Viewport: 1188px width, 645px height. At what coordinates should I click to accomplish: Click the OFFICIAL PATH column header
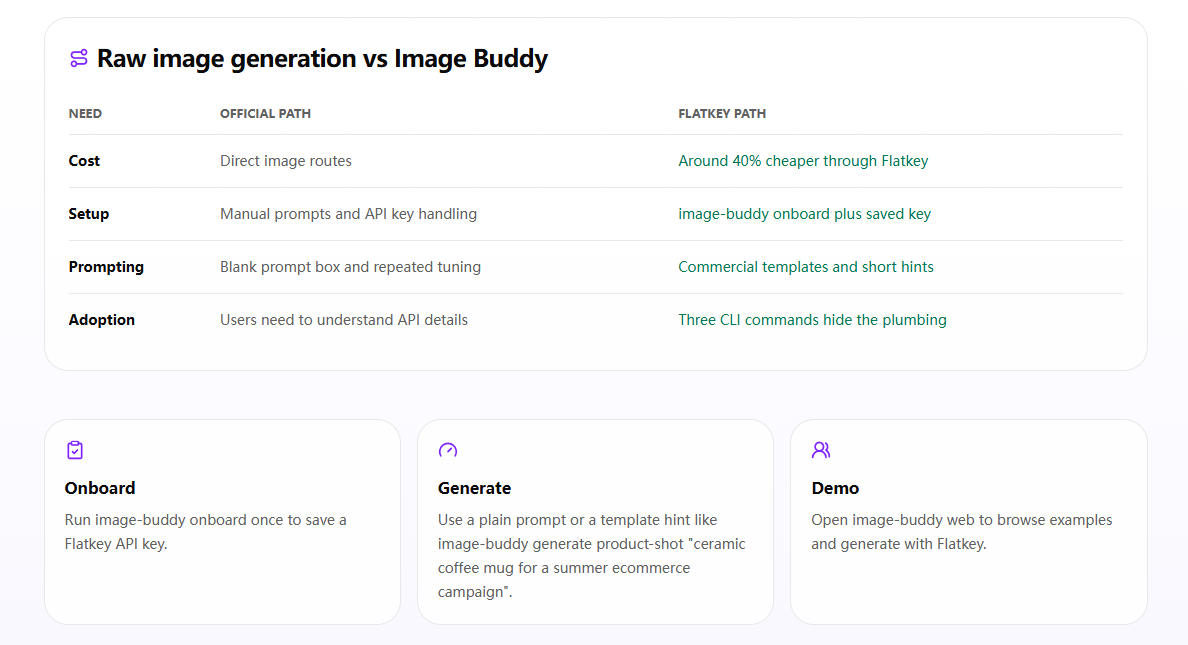(265, 114)
